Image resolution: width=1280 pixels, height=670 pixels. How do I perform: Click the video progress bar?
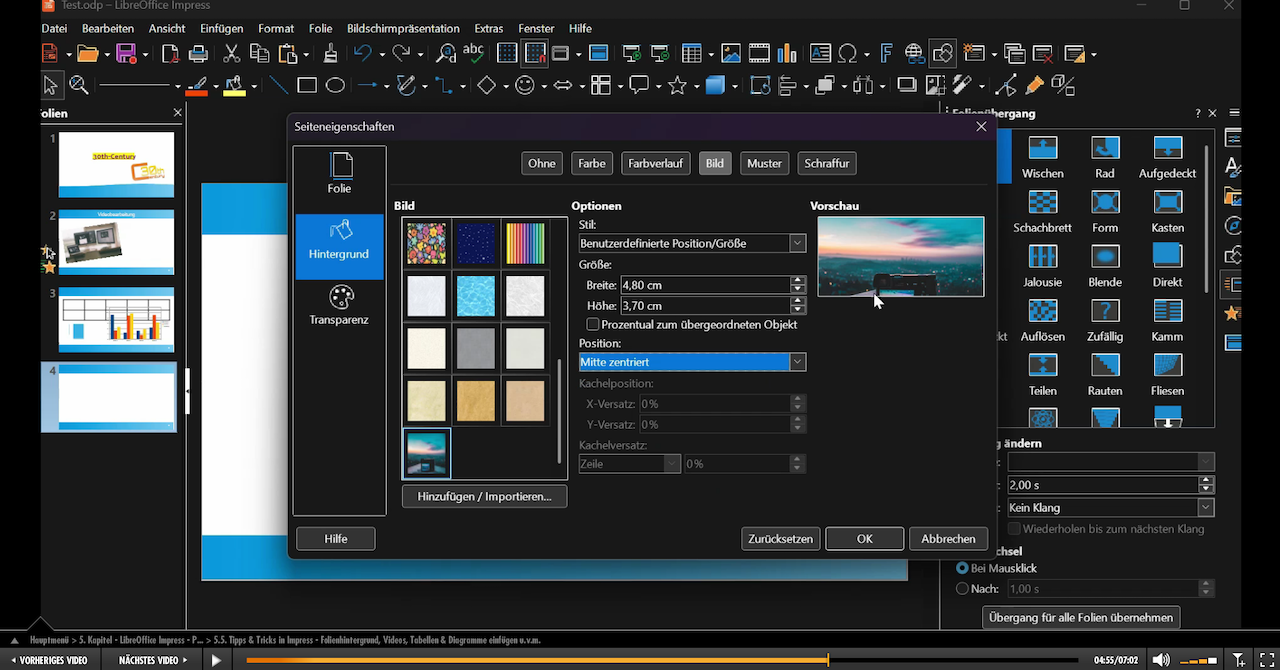(x=662, y=660)
